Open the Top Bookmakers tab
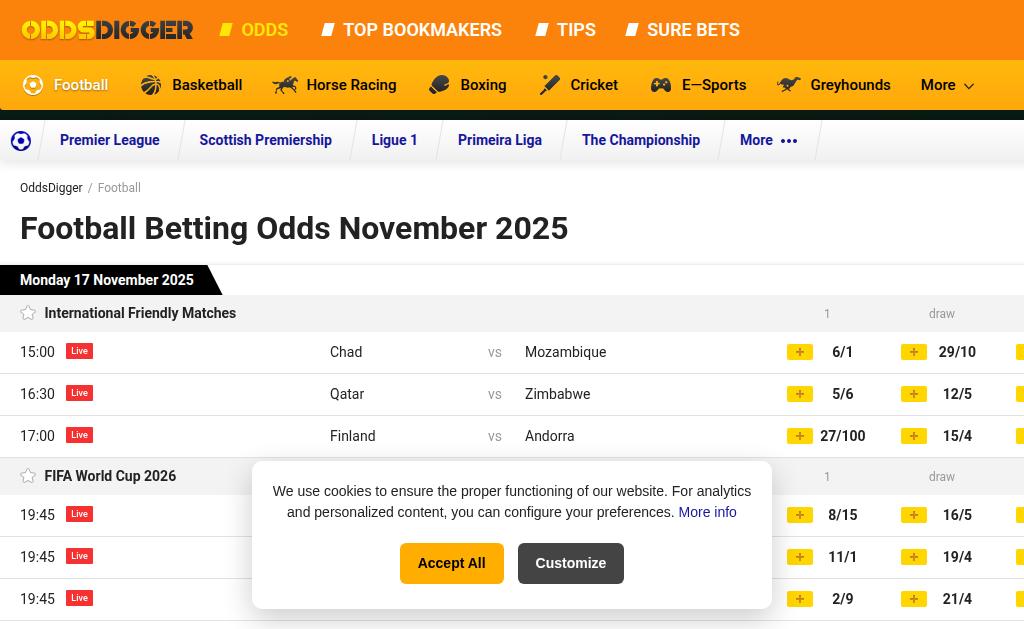The height and width of the screenshot is (629, 1024). (422, 30)
